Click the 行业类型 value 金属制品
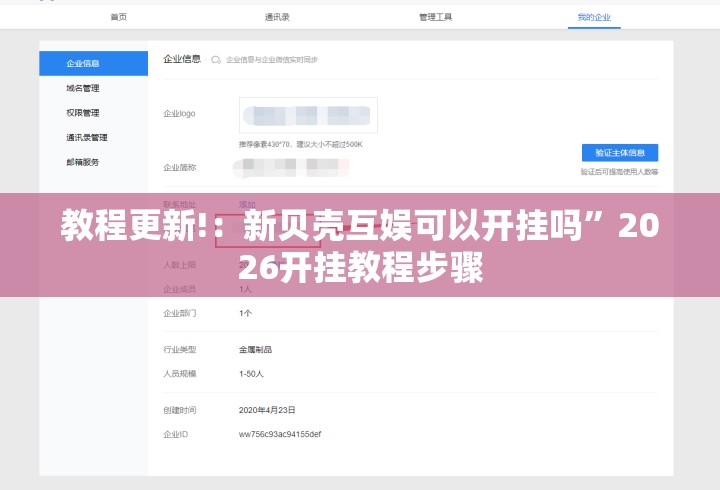The height and width of the screenshot is (490, 720). (255, 349)
